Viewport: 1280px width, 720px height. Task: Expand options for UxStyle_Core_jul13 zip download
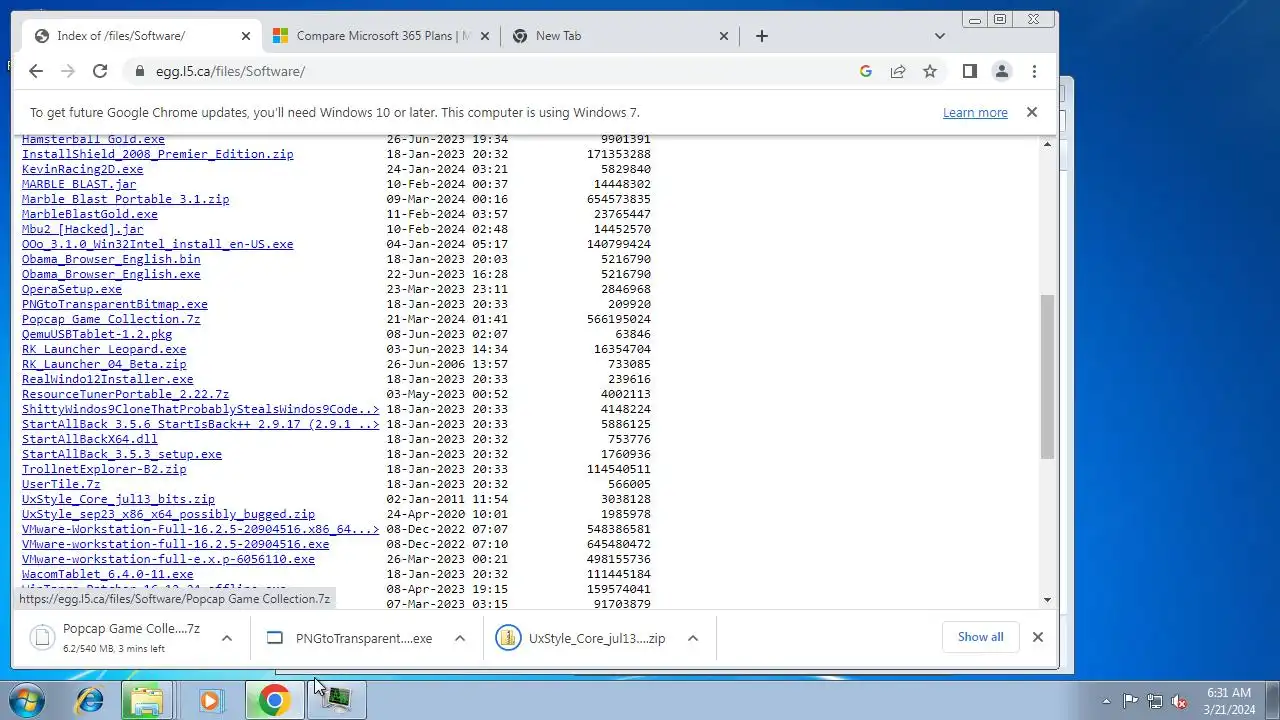point(693,638)
